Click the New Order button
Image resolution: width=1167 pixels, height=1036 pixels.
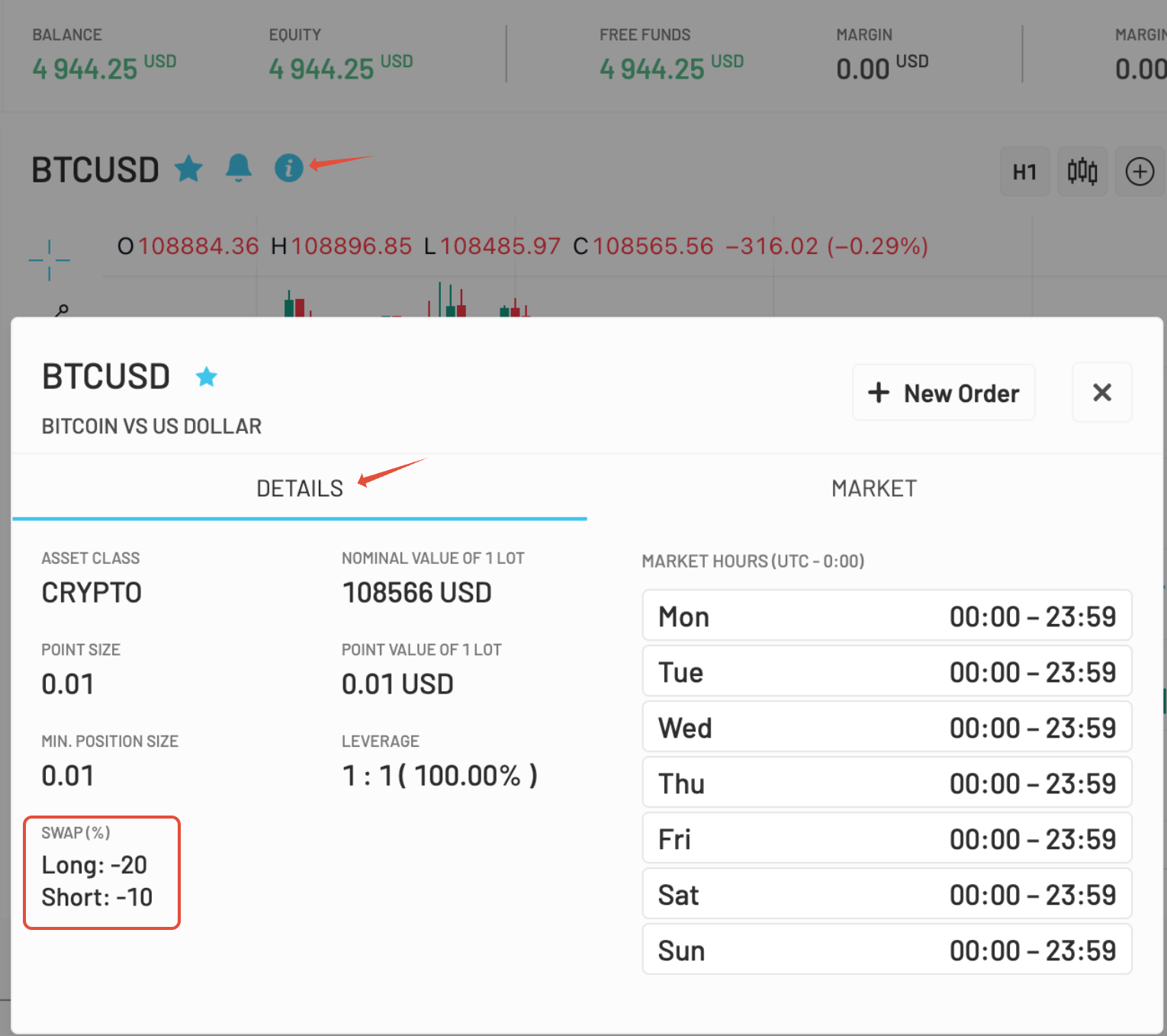pyautogui.click(x=944, y=393)
